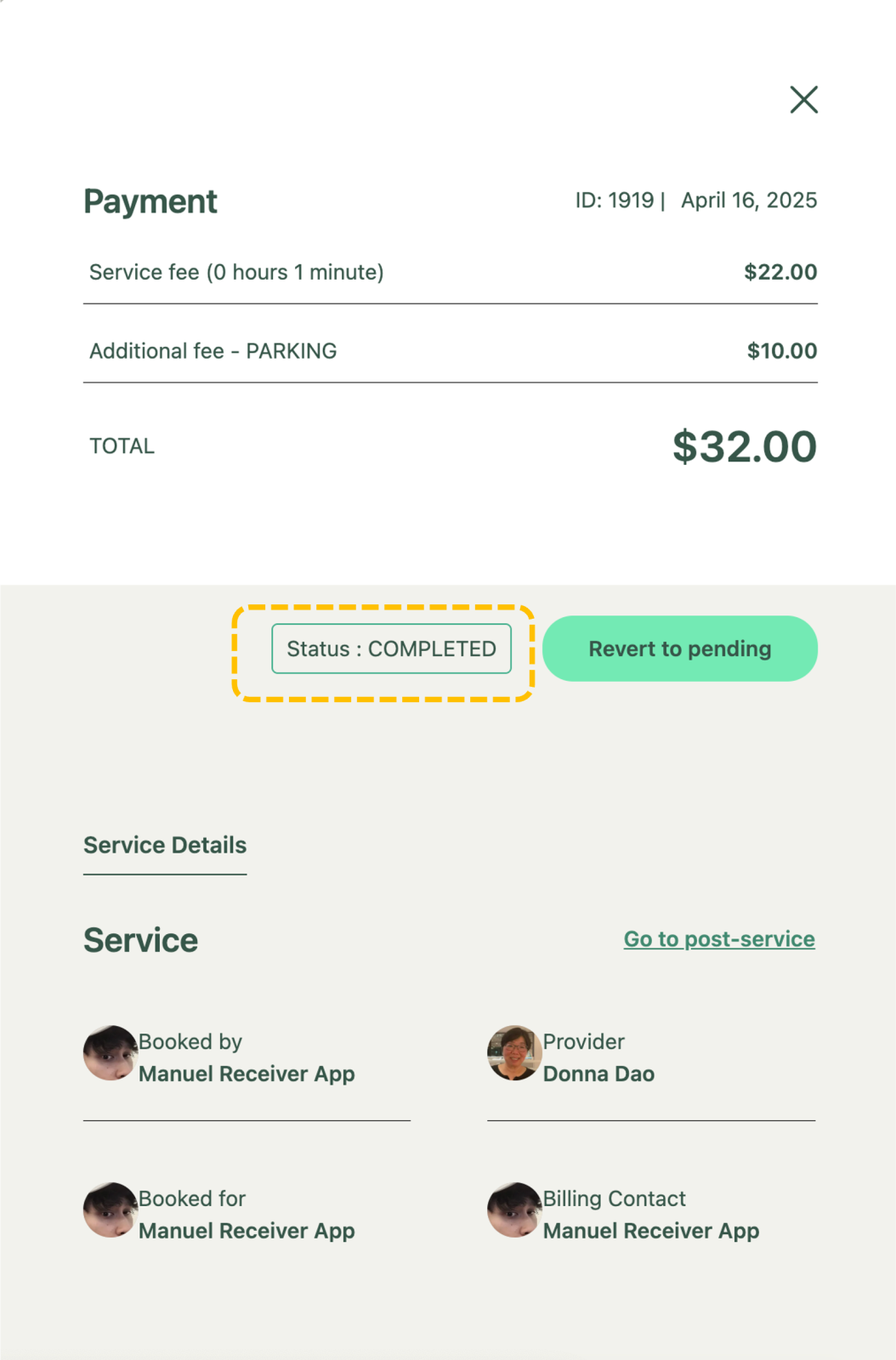Click the Payment heading
Viewport: 896px width, 1360px height.
(150, 201)
